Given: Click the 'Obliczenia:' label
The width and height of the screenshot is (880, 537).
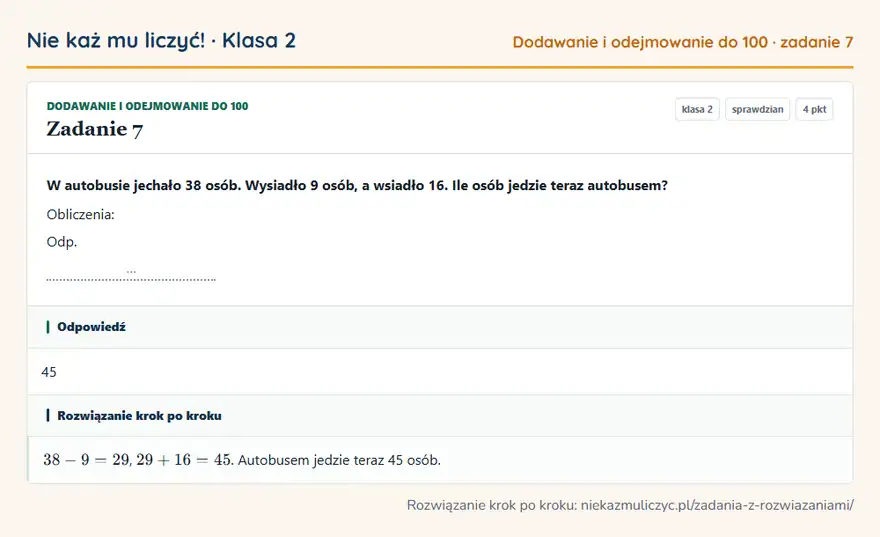Looking at the screenshot, I should (80, 214).
